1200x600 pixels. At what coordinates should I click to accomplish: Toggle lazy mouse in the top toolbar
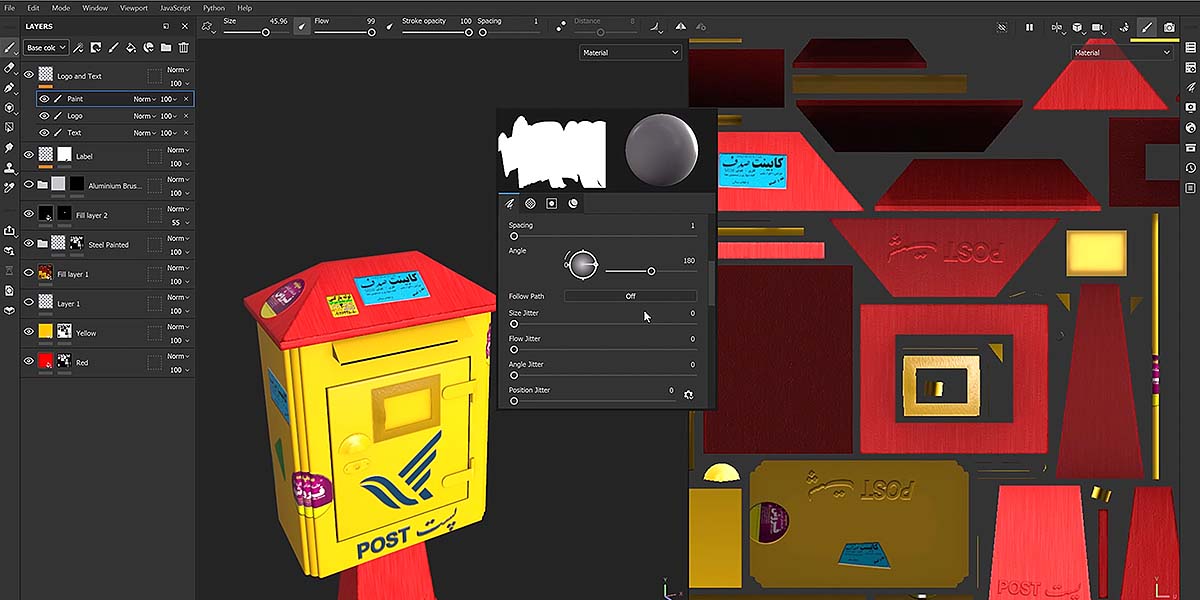click(559, 27)
